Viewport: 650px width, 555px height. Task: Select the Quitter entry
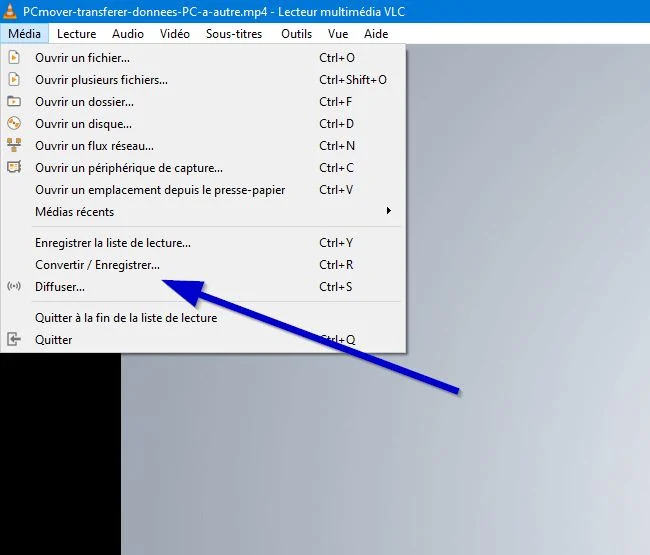[203, 339]
